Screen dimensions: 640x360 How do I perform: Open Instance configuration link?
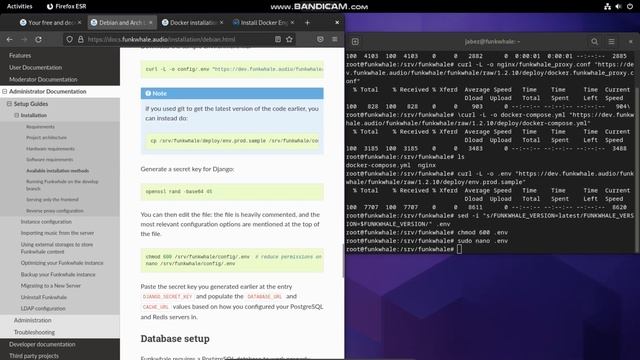point(46,222)
